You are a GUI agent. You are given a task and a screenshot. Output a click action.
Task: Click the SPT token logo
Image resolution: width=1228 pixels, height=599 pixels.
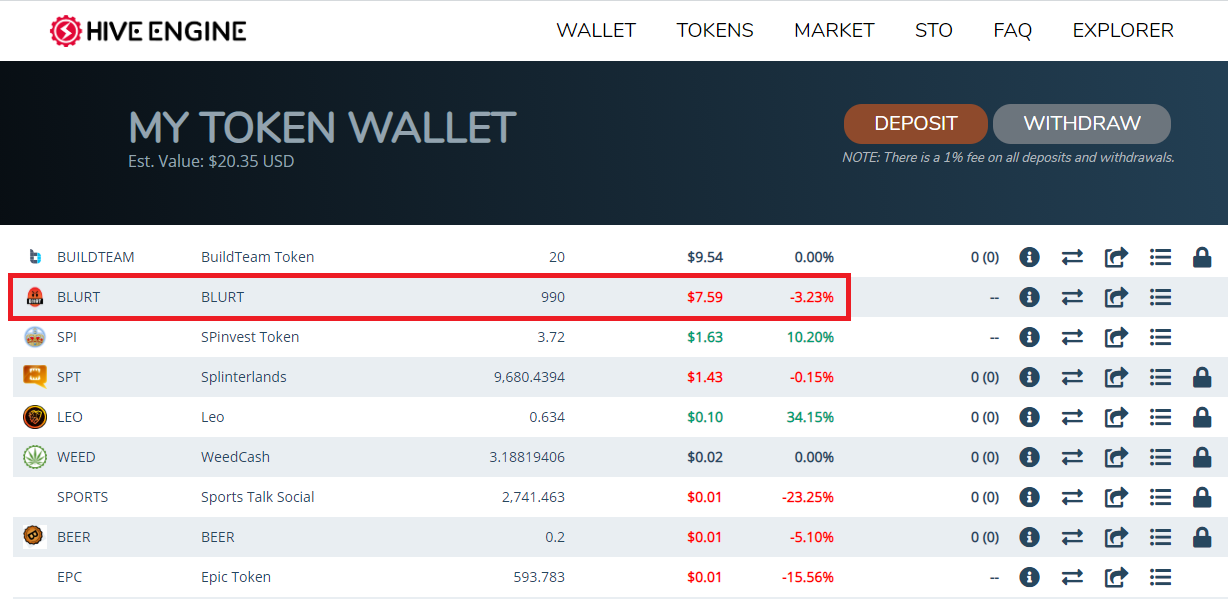[35, 377]
